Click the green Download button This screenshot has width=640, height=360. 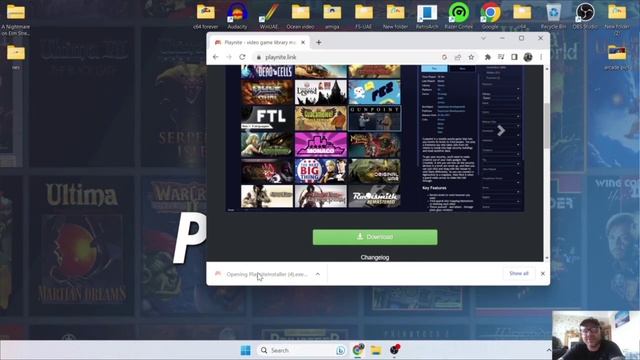[375, 237]
